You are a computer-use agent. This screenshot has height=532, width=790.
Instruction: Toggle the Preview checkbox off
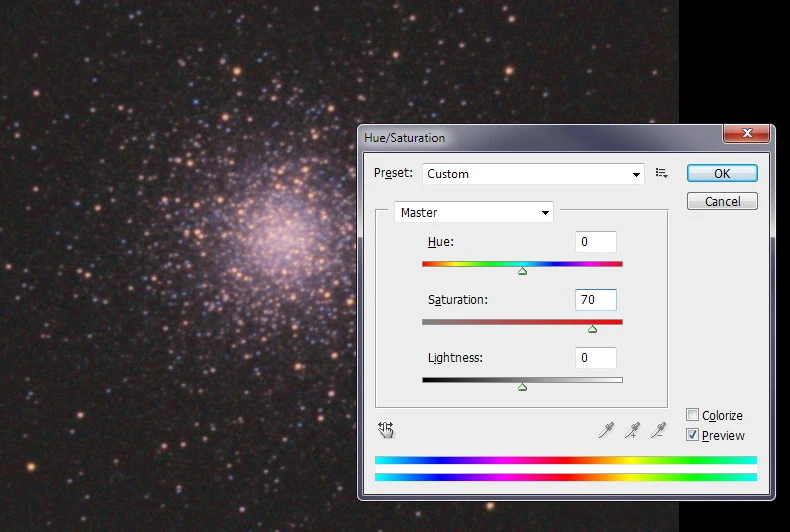(x=693, y=435)
